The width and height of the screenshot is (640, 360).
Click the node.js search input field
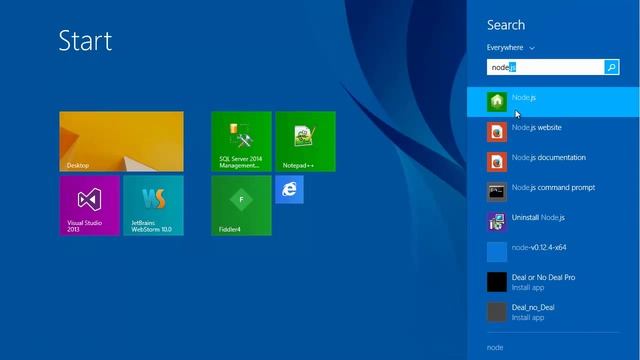pos(545,67)
